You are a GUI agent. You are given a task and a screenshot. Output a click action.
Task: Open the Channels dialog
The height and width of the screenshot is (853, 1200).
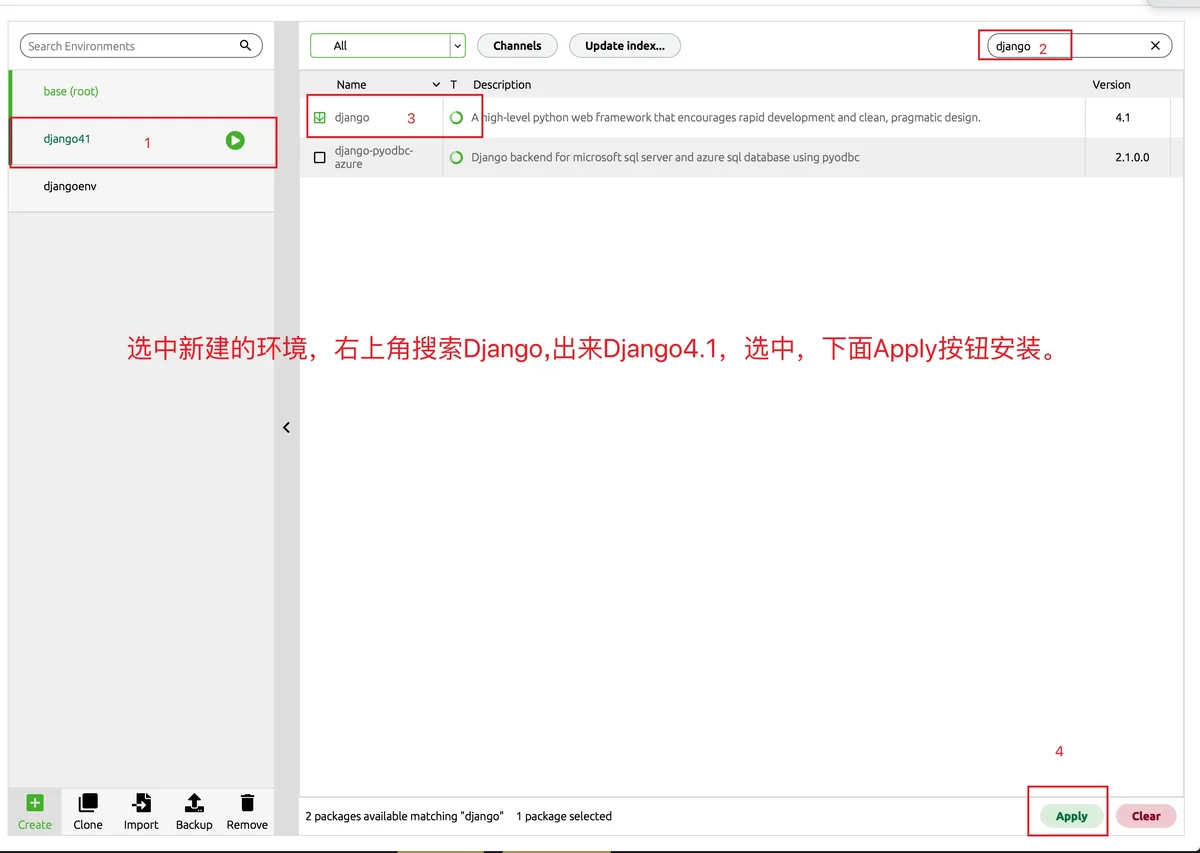pyautogui.click(x=517, y=46)
